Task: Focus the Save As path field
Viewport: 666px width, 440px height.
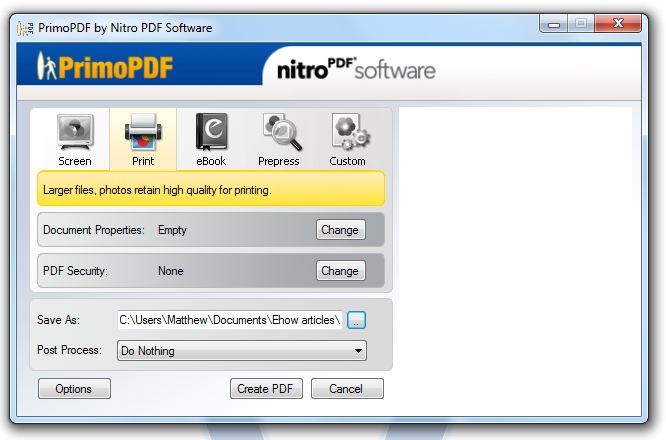Action: 230,320
